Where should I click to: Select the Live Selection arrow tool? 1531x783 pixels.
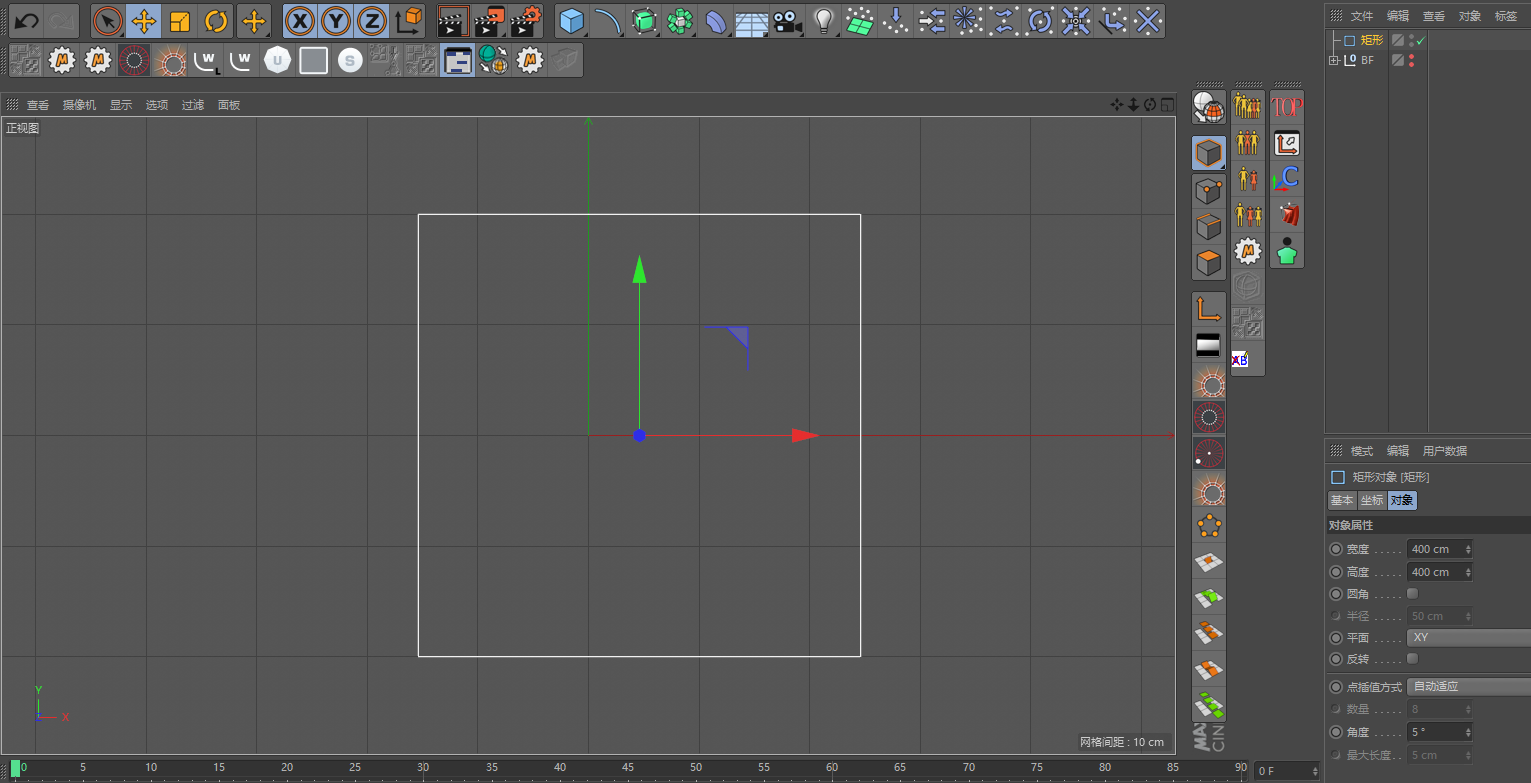click(108, 20)
